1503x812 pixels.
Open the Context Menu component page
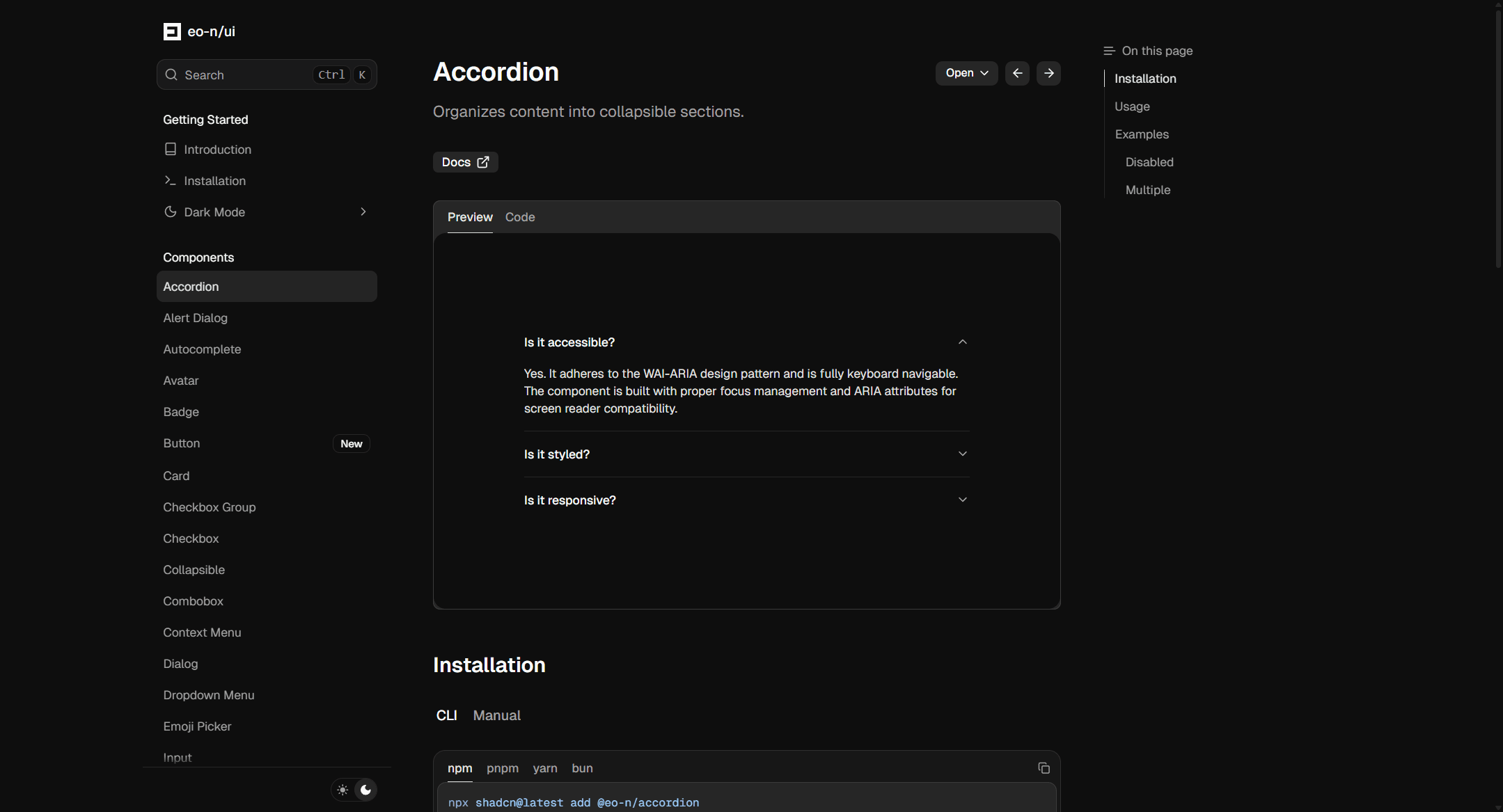click(x=267, y=632)
